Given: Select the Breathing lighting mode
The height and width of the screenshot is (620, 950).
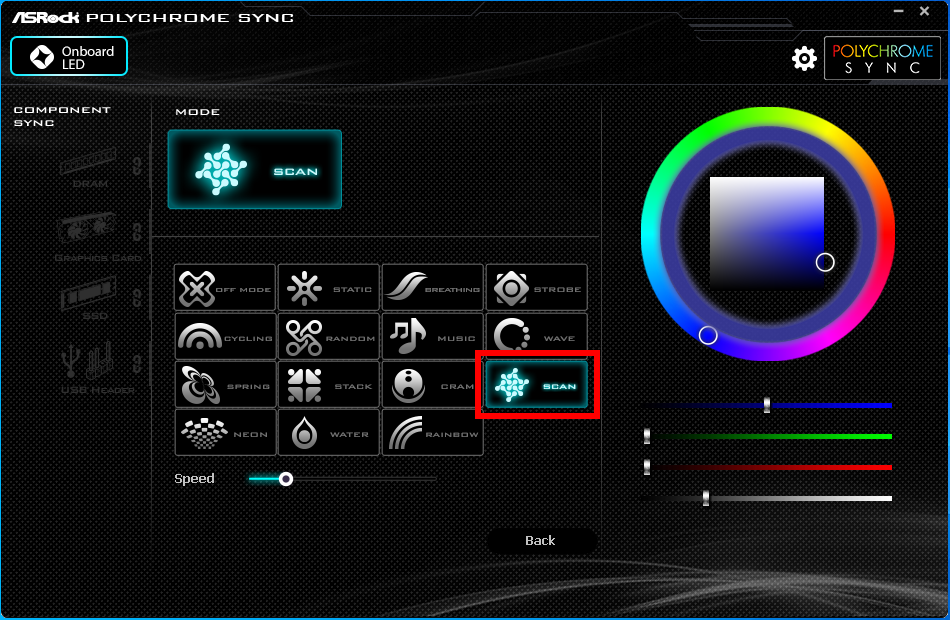Looking at the screenshot, I should tap(433, 287).
